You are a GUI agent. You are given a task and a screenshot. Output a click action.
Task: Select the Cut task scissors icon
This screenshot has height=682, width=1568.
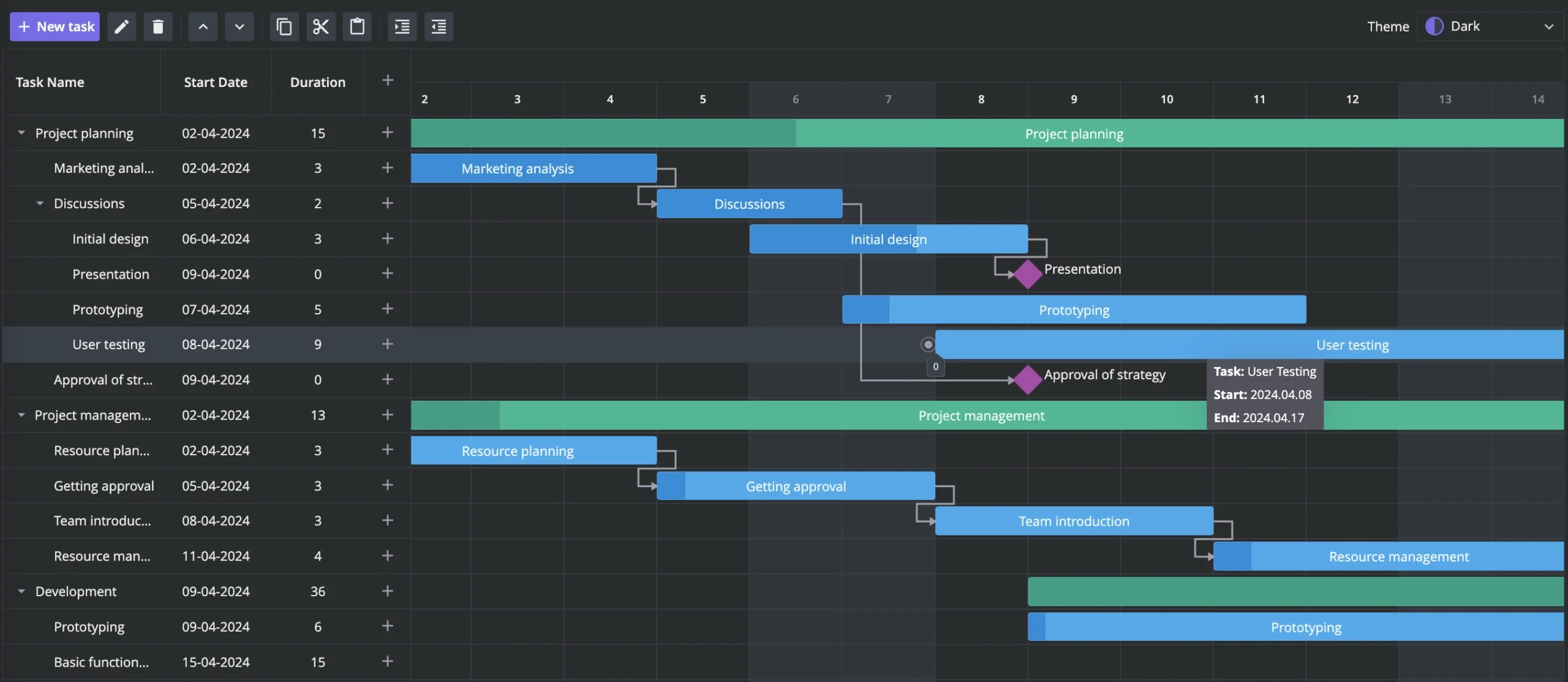(x=320, y=26)
